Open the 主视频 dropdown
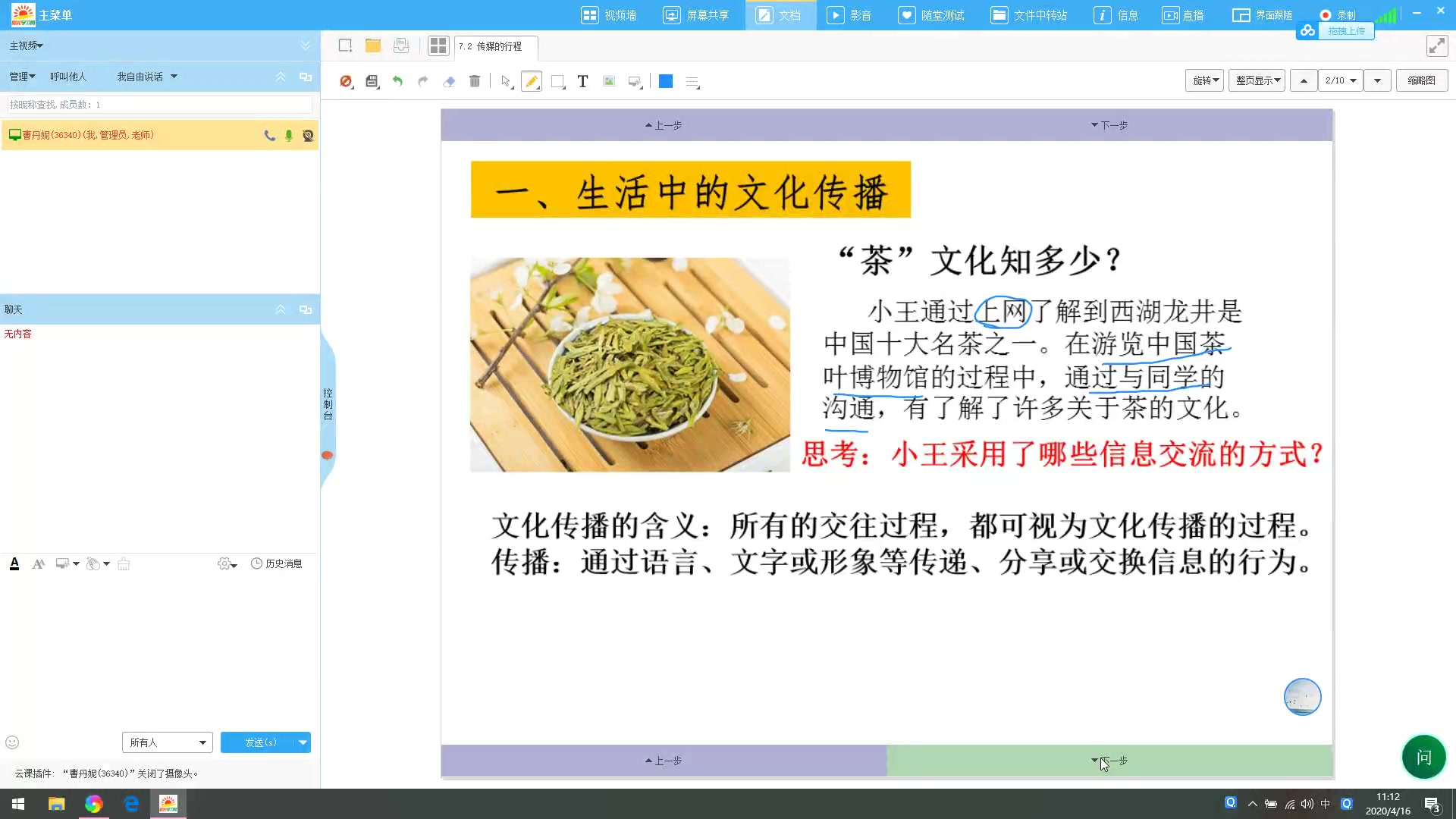 pos(27,46)
